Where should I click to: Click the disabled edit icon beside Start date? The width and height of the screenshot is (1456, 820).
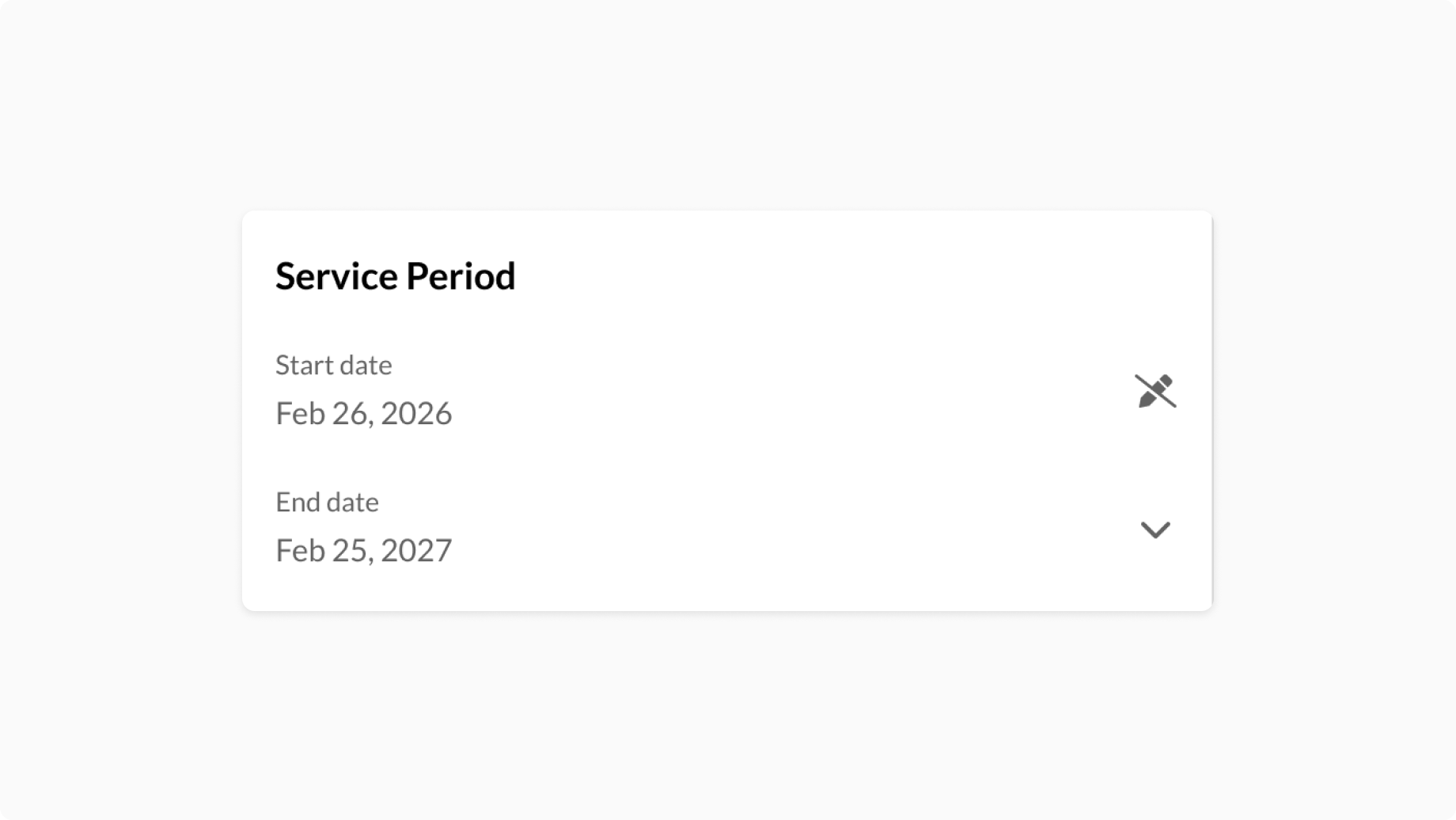click(1155, 391)
